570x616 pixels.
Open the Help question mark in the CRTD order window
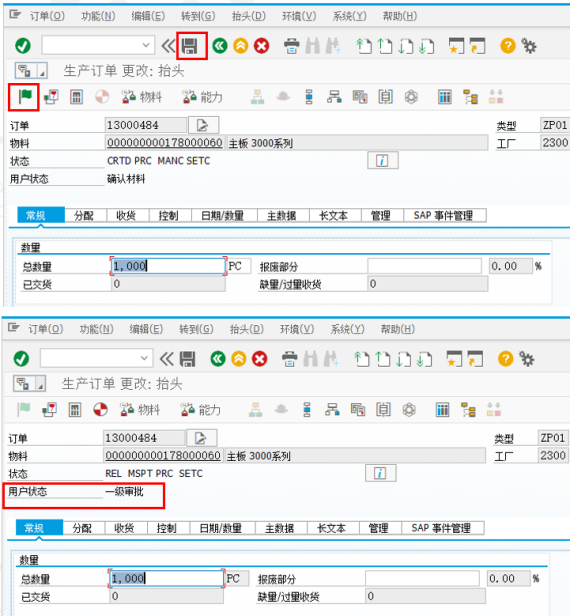[508, 46]
